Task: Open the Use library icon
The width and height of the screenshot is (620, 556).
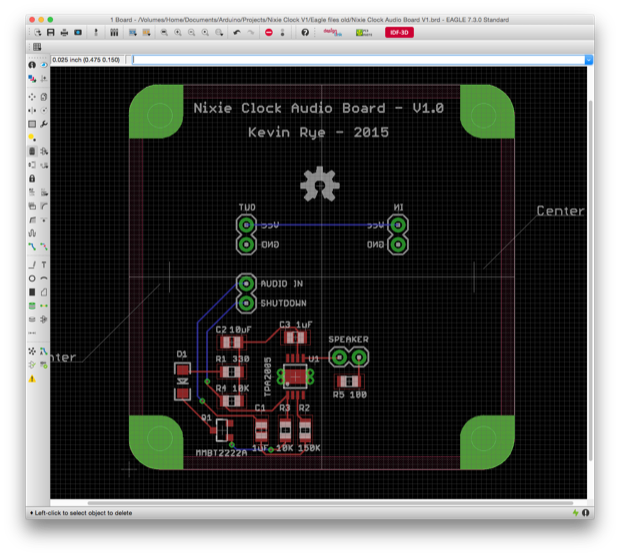Action: (x=114, y=32)
